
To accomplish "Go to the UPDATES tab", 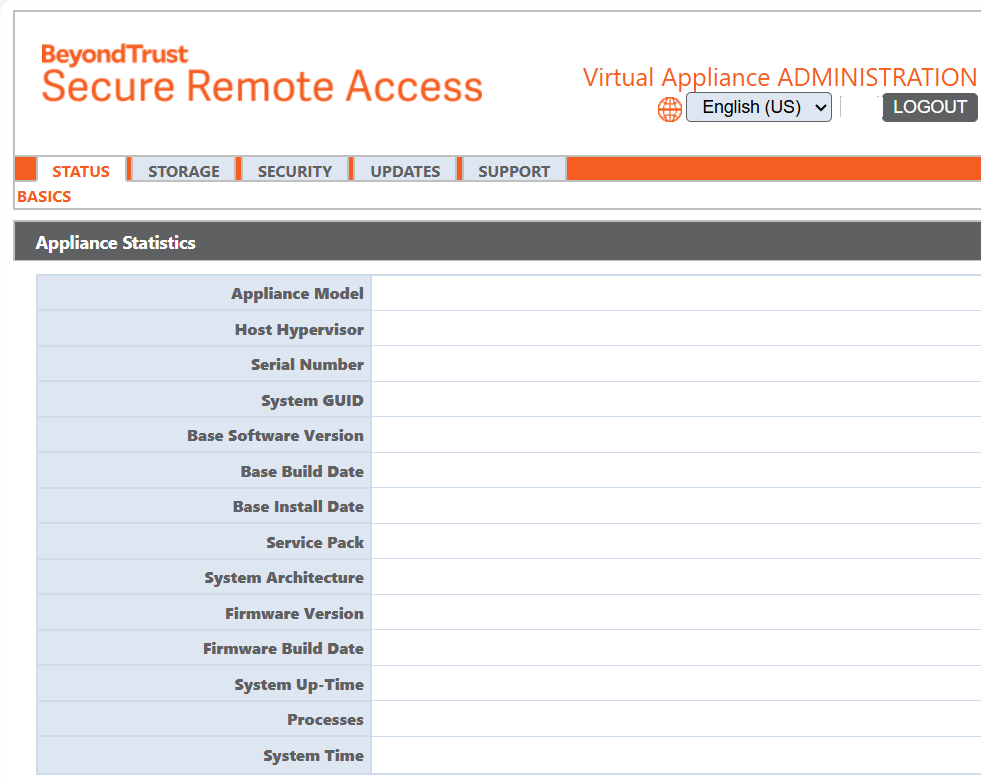I will (405, 171).
